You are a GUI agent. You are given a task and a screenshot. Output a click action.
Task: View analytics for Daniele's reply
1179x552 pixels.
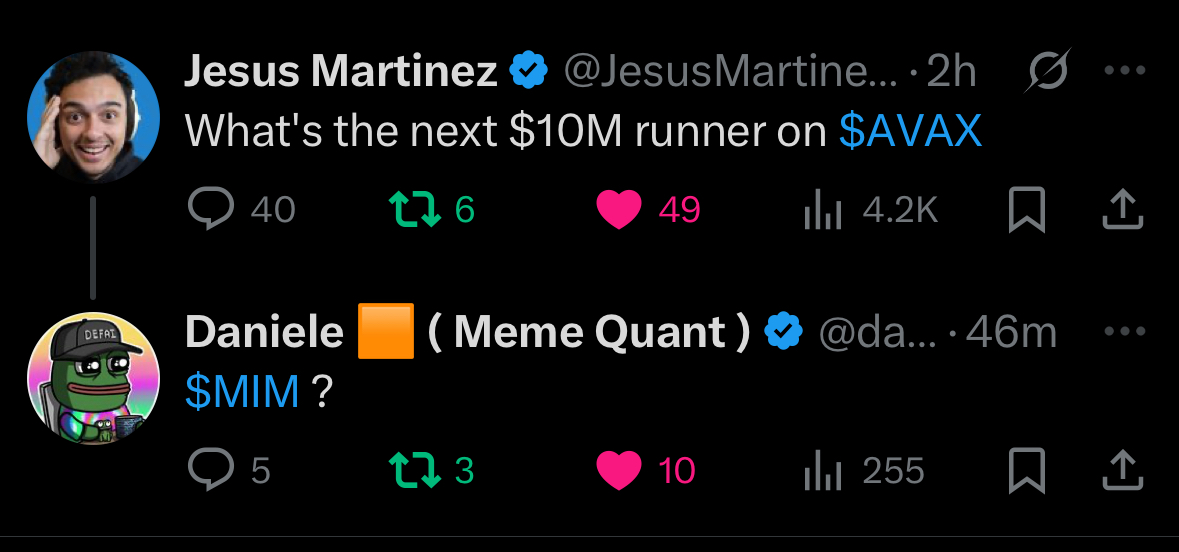click(822, 471)
